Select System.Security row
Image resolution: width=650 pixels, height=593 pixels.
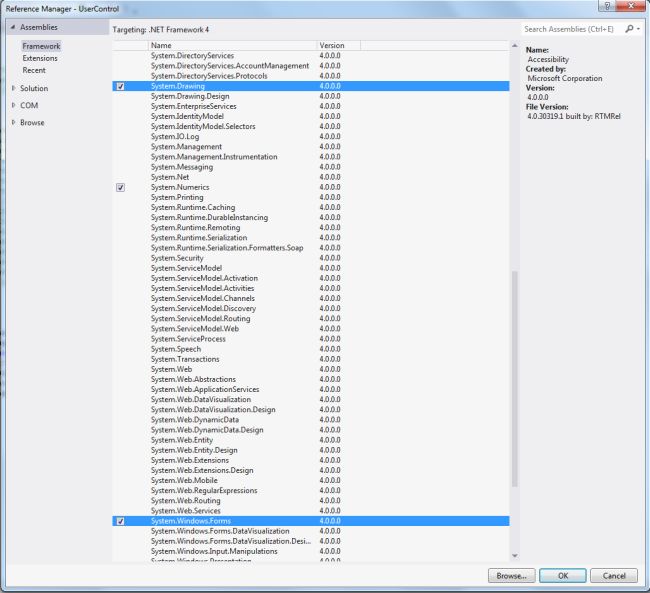coord(310,258)
